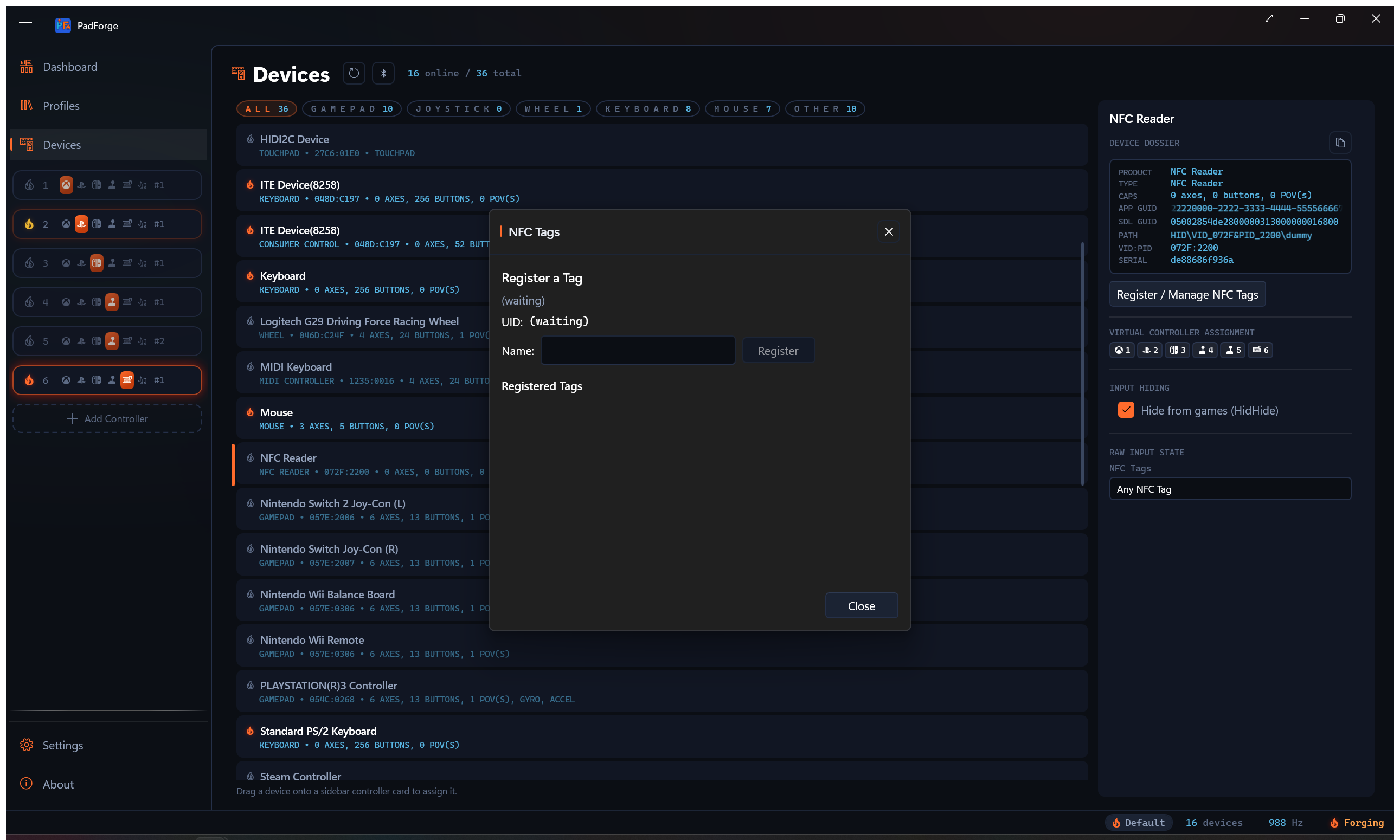Click the Forging flame status icon
Viewport: 1400px width, 840px height.
[x=1334, y=823]
